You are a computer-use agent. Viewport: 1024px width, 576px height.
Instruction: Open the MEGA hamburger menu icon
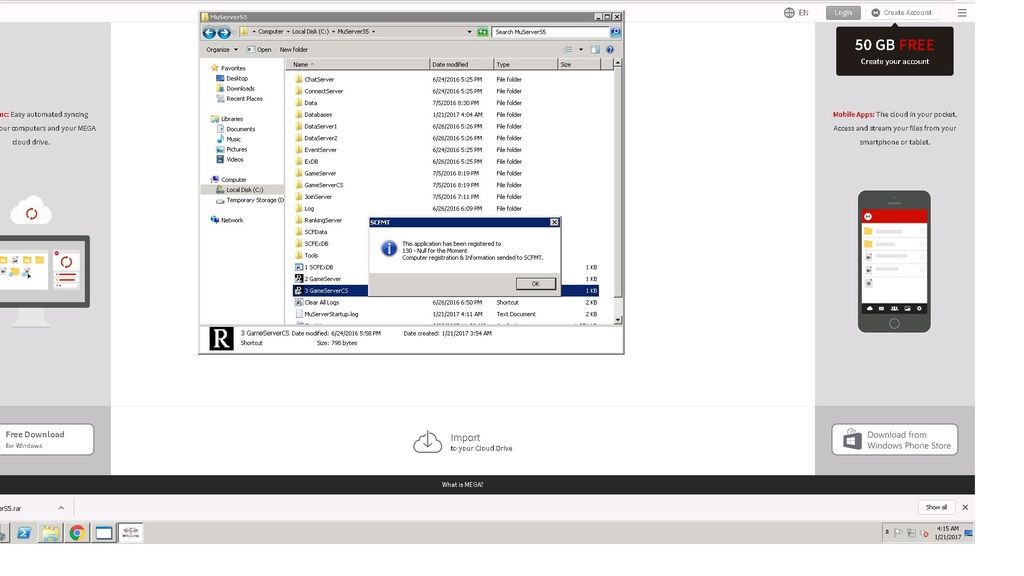962,12
